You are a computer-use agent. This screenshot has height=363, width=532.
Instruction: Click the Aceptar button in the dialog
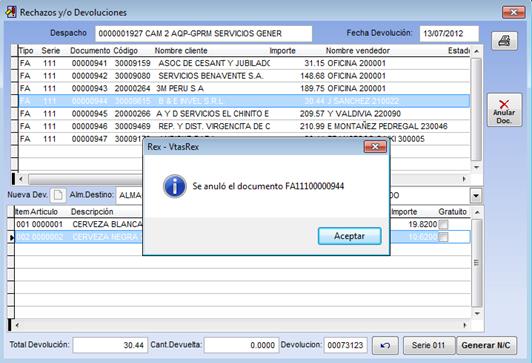[349, 236]
